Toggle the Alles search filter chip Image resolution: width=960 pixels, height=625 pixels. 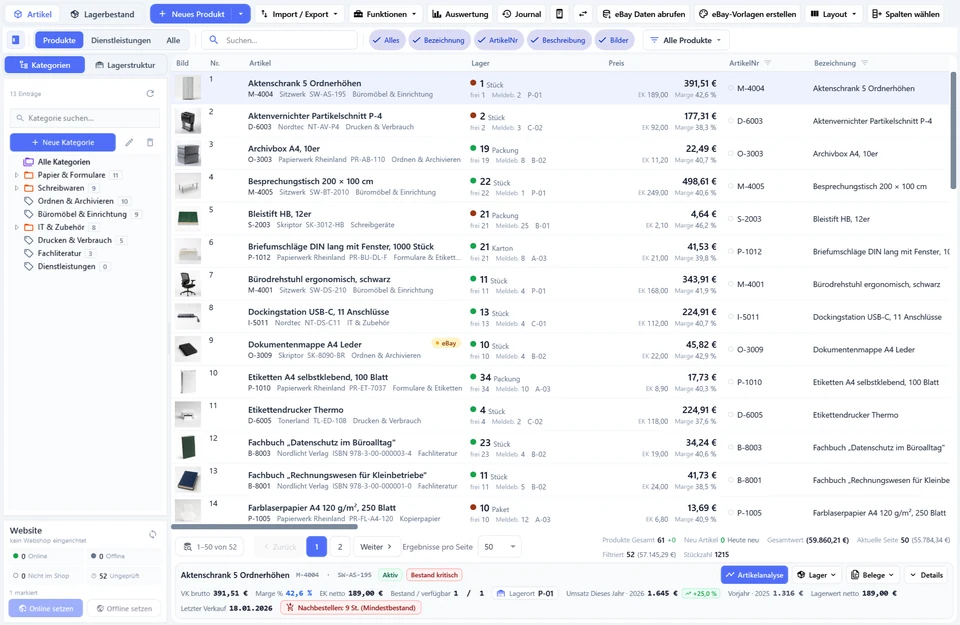pyautogui.click(x=386, y=40)
